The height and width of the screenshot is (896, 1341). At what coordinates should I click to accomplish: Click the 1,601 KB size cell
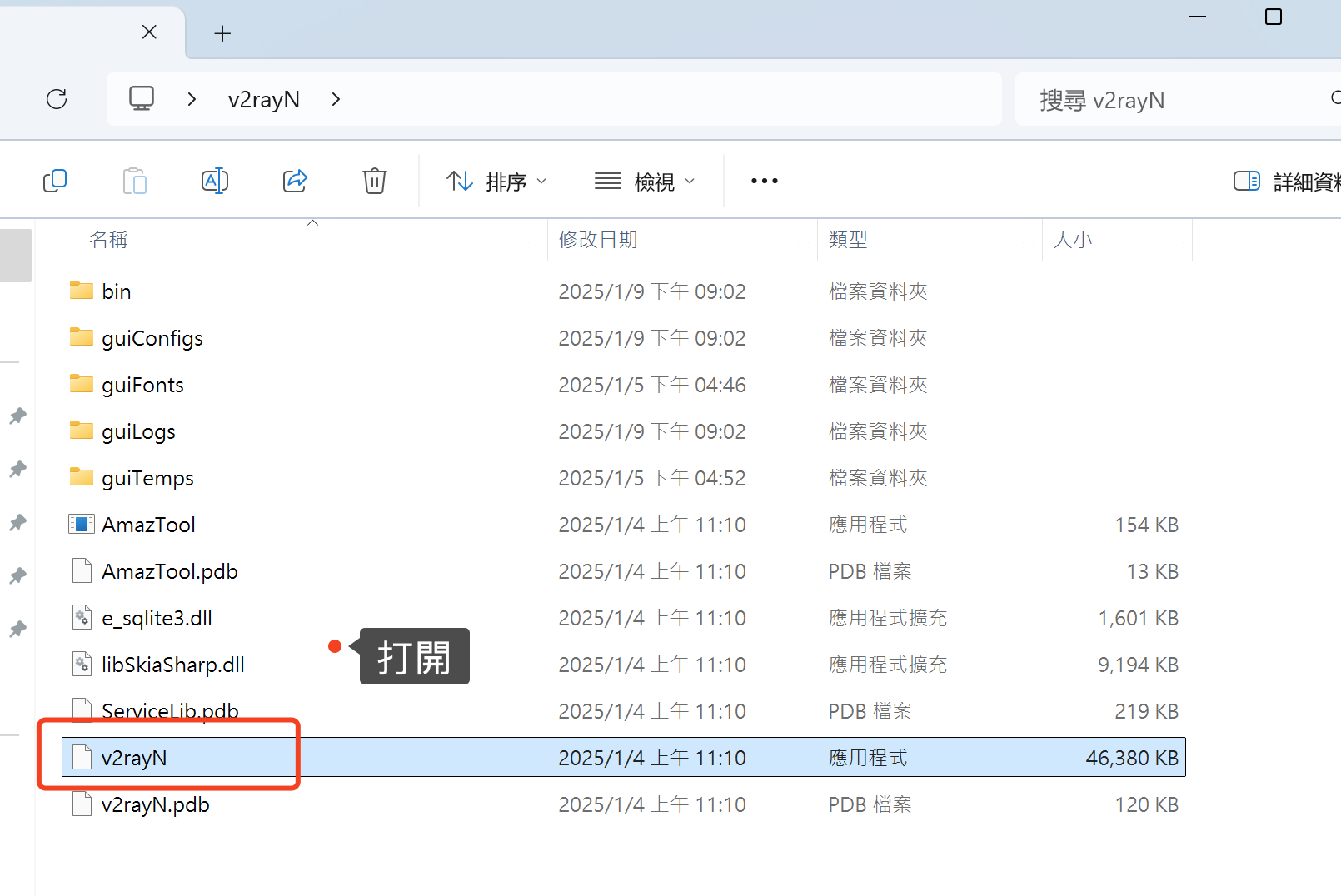(1139, 618)
